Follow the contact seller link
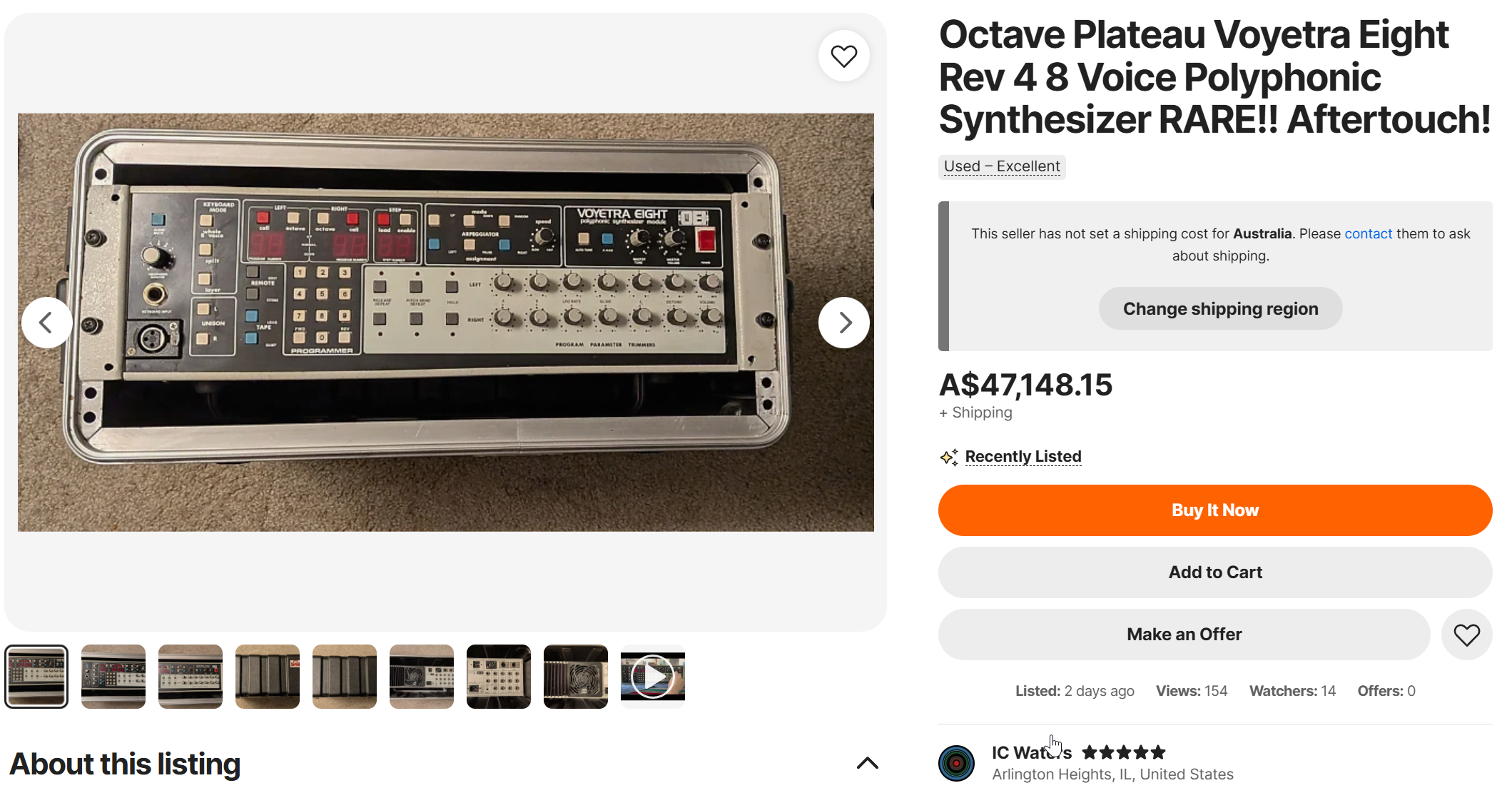Screen dimensions: 1512x793 (1368, 233)
